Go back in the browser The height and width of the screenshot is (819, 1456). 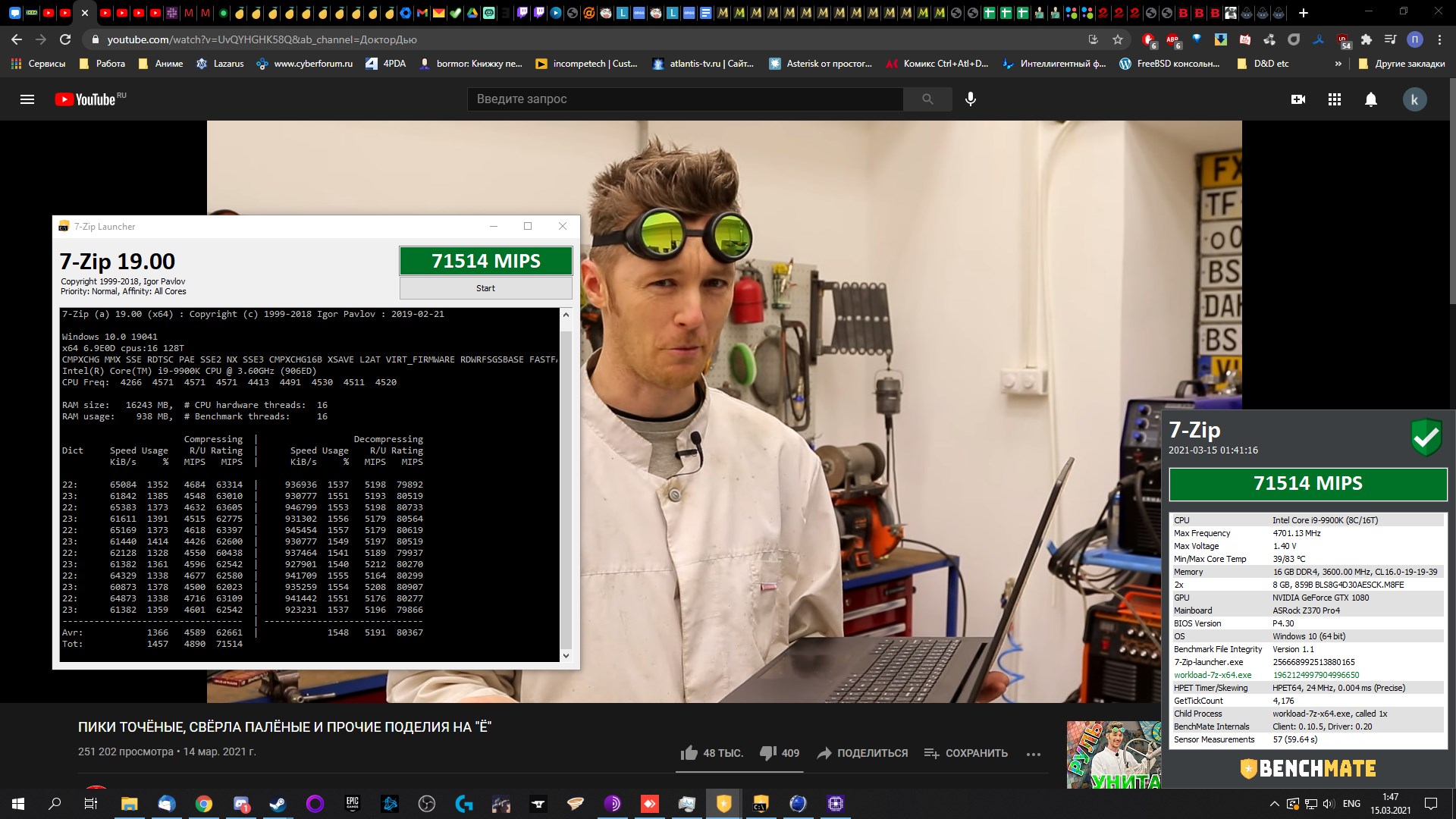pos(17,39)
